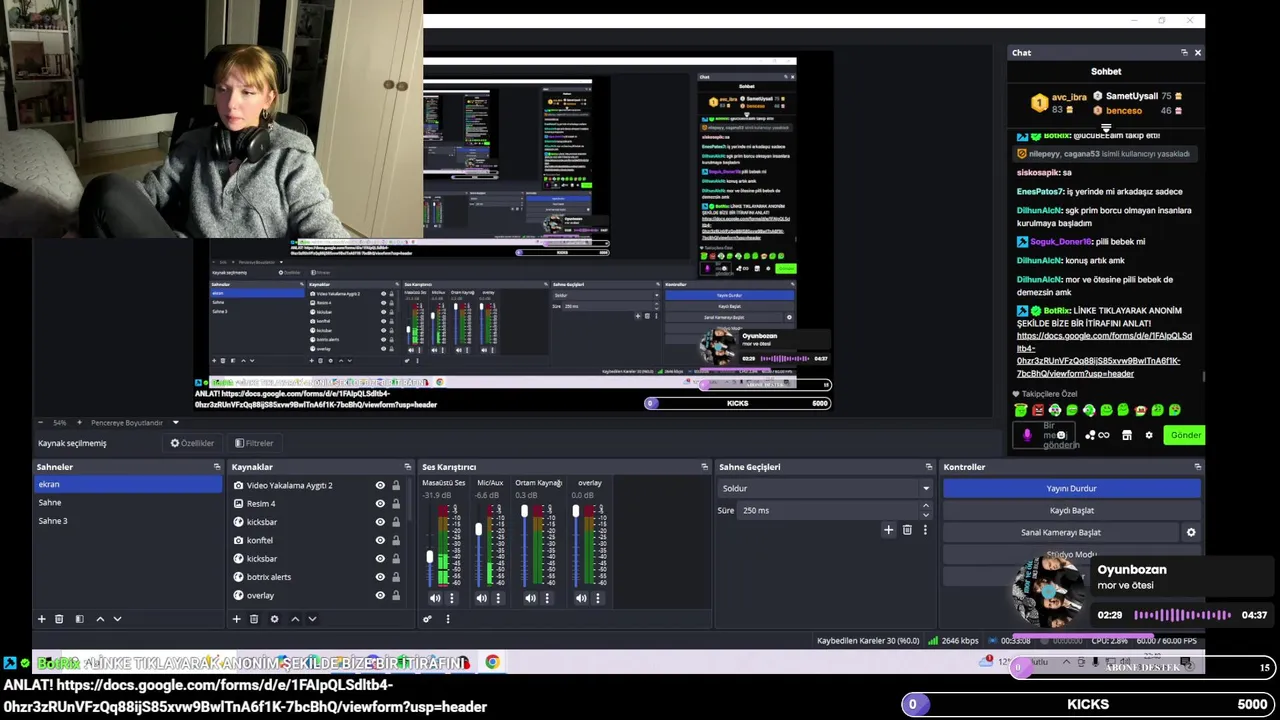Mute the Mic/Aux speaker icon
1280x720 pixels.
(482, 598)
